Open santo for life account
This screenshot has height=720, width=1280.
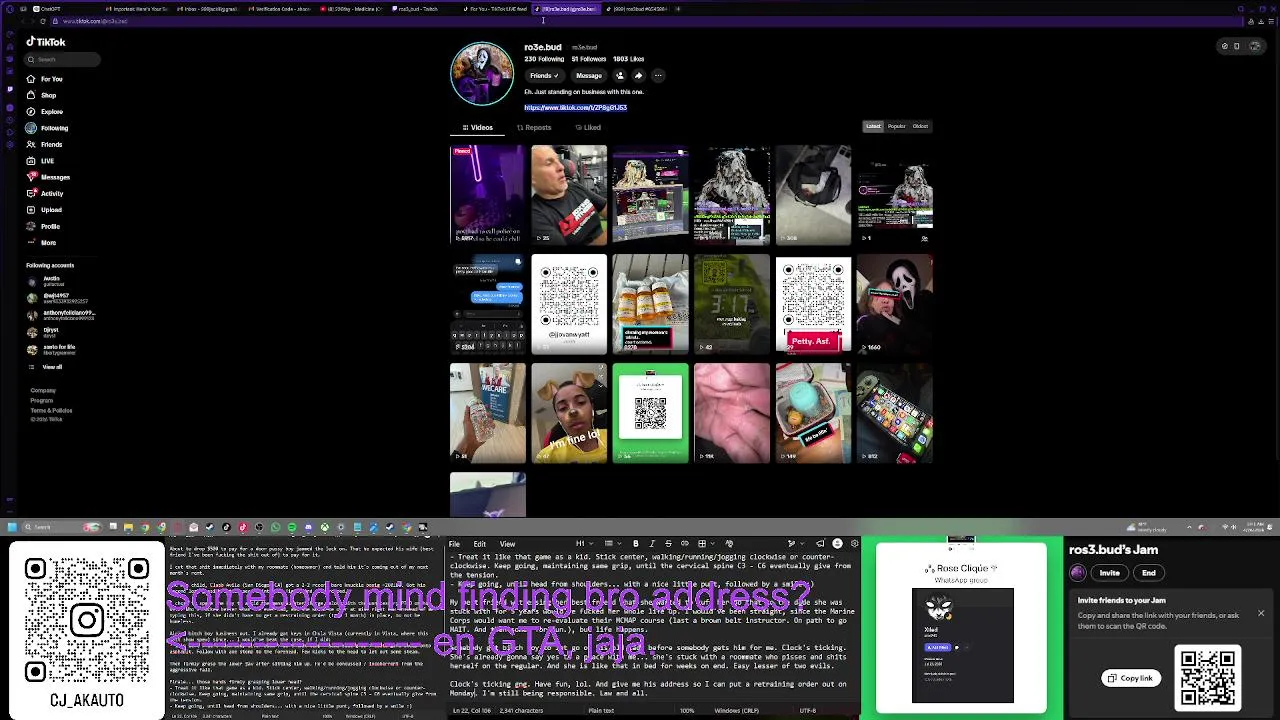click(x=51, y=349)
